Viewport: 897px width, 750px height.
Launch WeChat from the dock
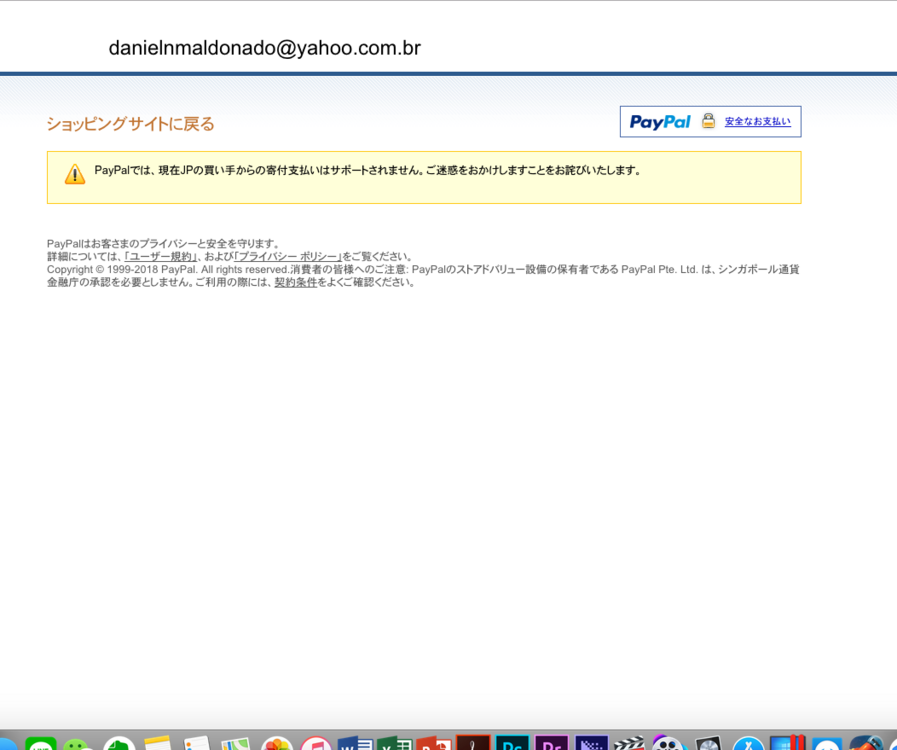point(79,744)
